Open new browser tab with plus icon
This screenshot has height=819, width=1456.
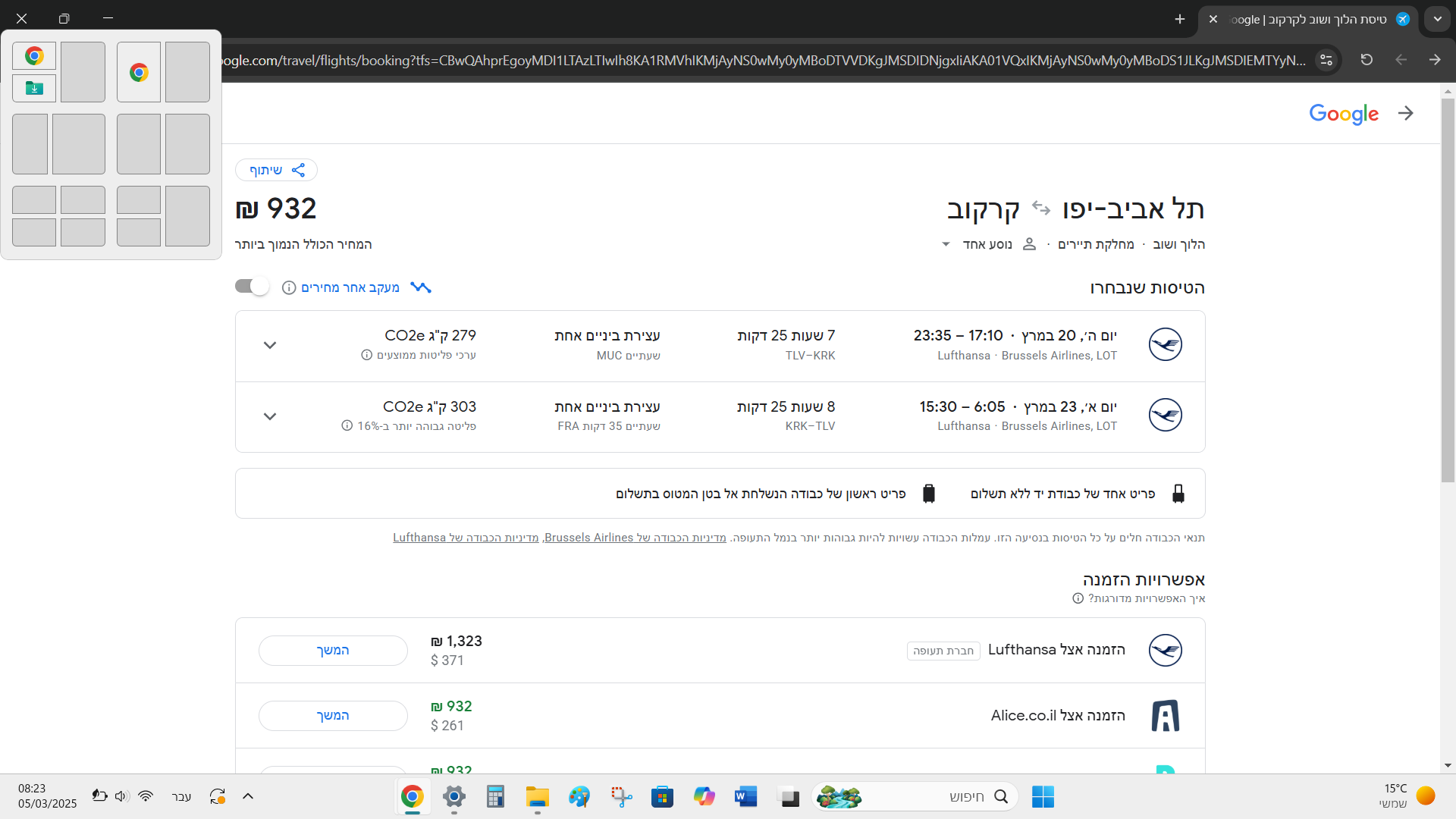1179,19
